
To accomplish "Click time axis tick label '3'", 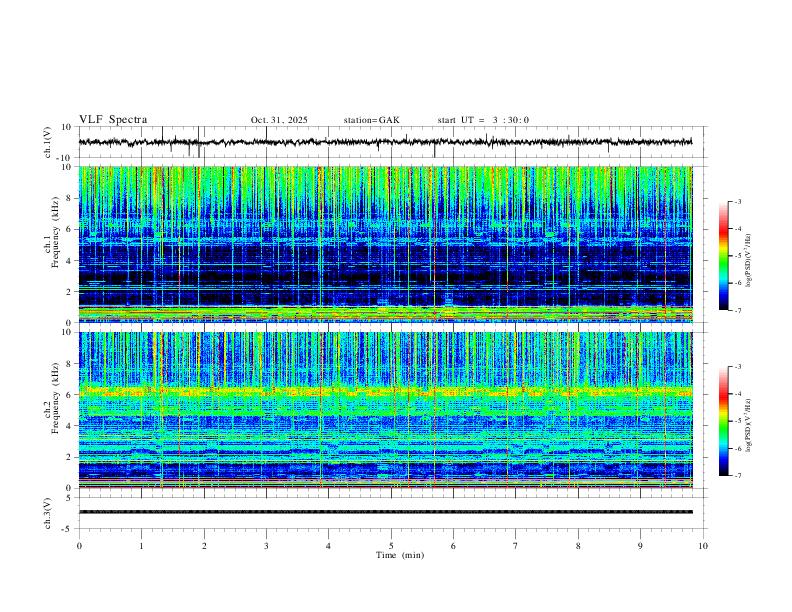I will point(266,546).
